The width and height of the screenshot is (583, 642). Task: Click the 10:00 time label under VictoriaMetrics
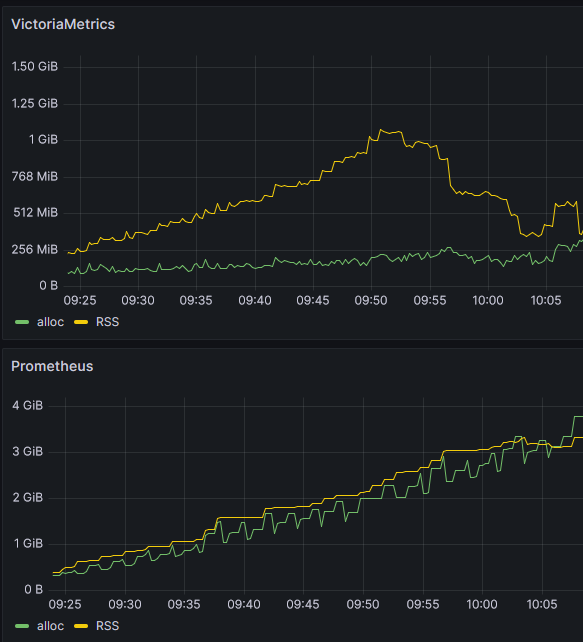click(x=488, y=301)
